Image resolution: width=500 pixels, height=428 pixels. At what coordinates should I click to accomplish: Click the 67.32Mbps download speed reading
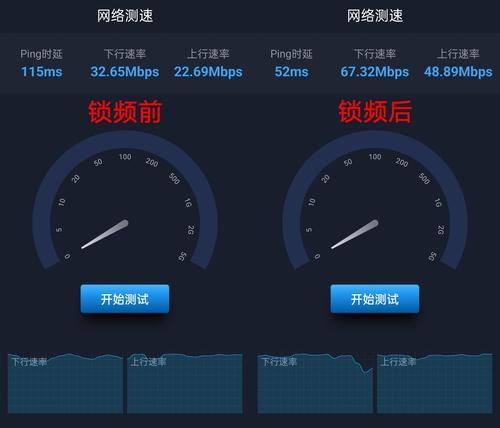click(x=375, y=72)
